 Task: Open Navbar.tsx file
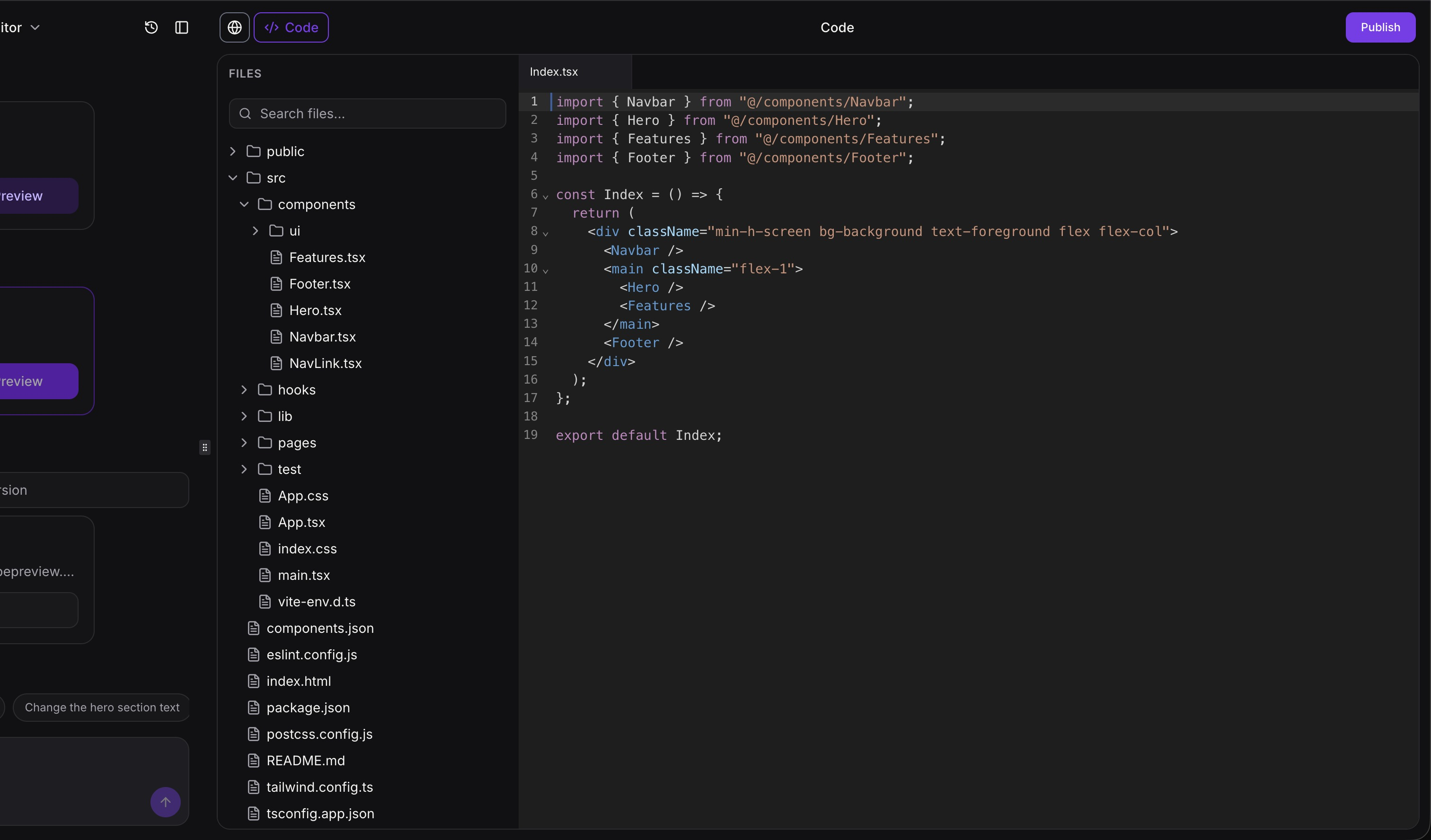(x=323, y=337)
